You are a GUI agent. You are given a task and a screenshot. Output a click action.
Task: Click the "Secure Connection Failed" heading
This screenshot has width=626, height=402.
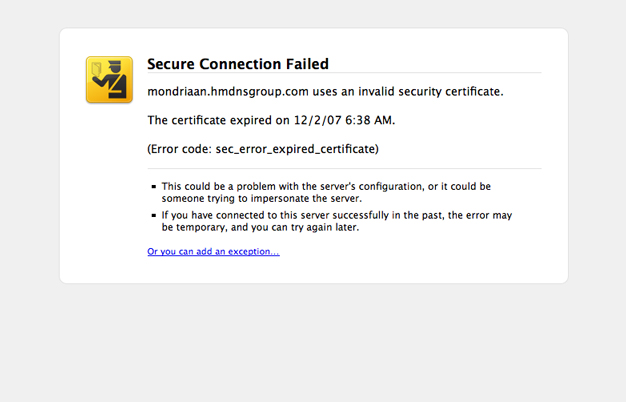pos(238,64)
